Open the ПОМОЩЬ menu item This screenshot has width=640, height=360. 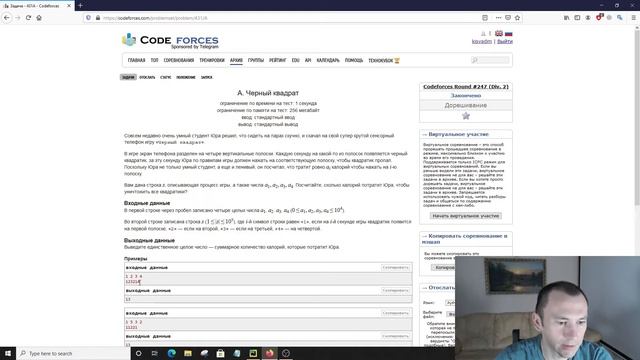click(x=354, y=60)
